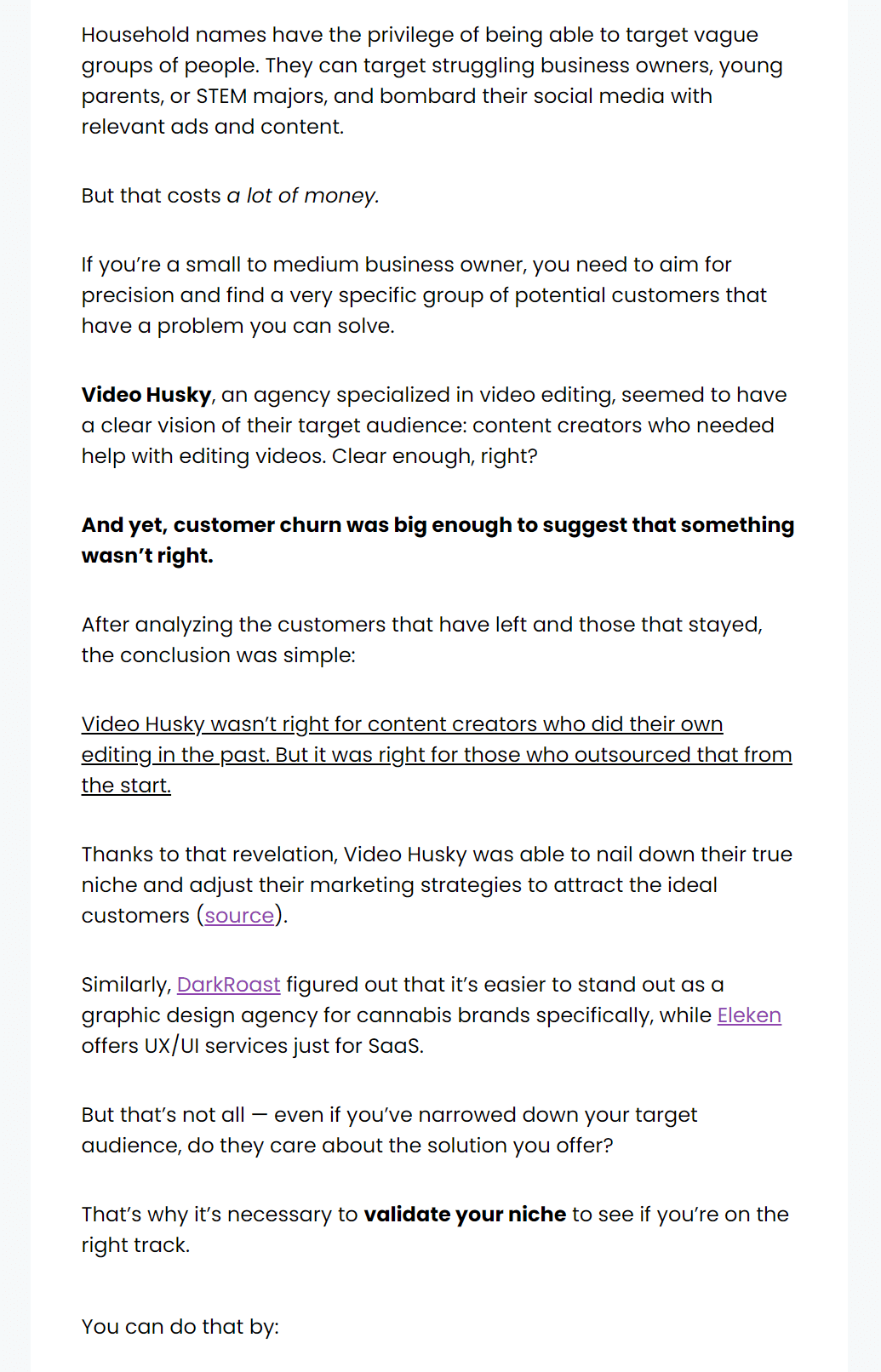Image resolution: width=881 pixels, height=1372 pixels.
Task: Click the italic "a lot of money" text
Action: (302, 196)
